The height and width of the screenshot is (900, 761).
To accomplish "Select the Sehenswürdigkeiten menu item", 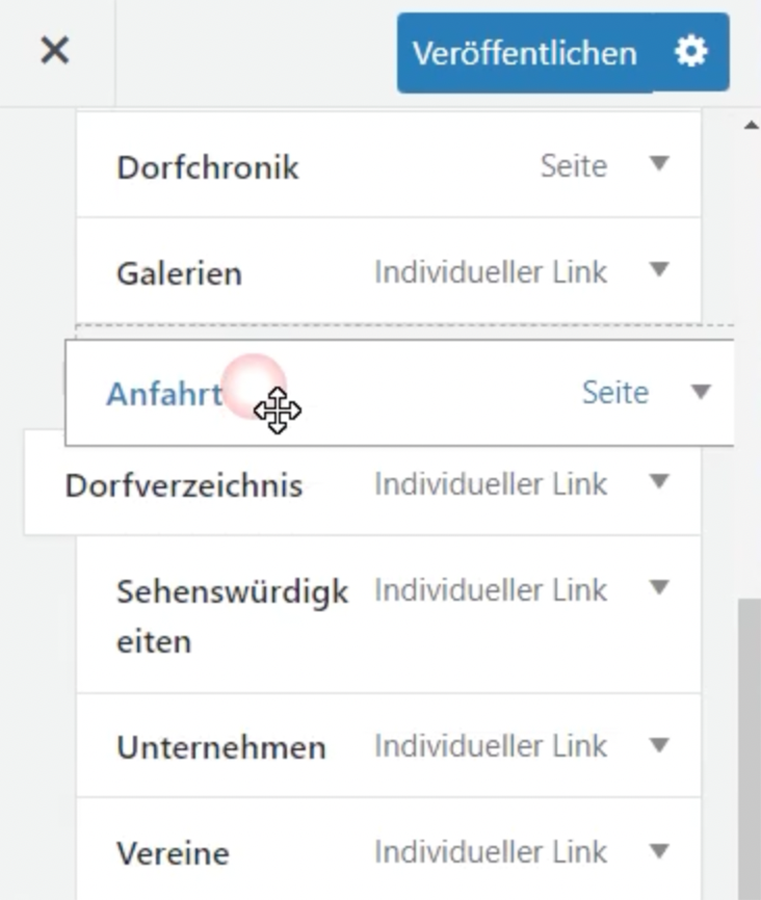I will coord(232,616).
